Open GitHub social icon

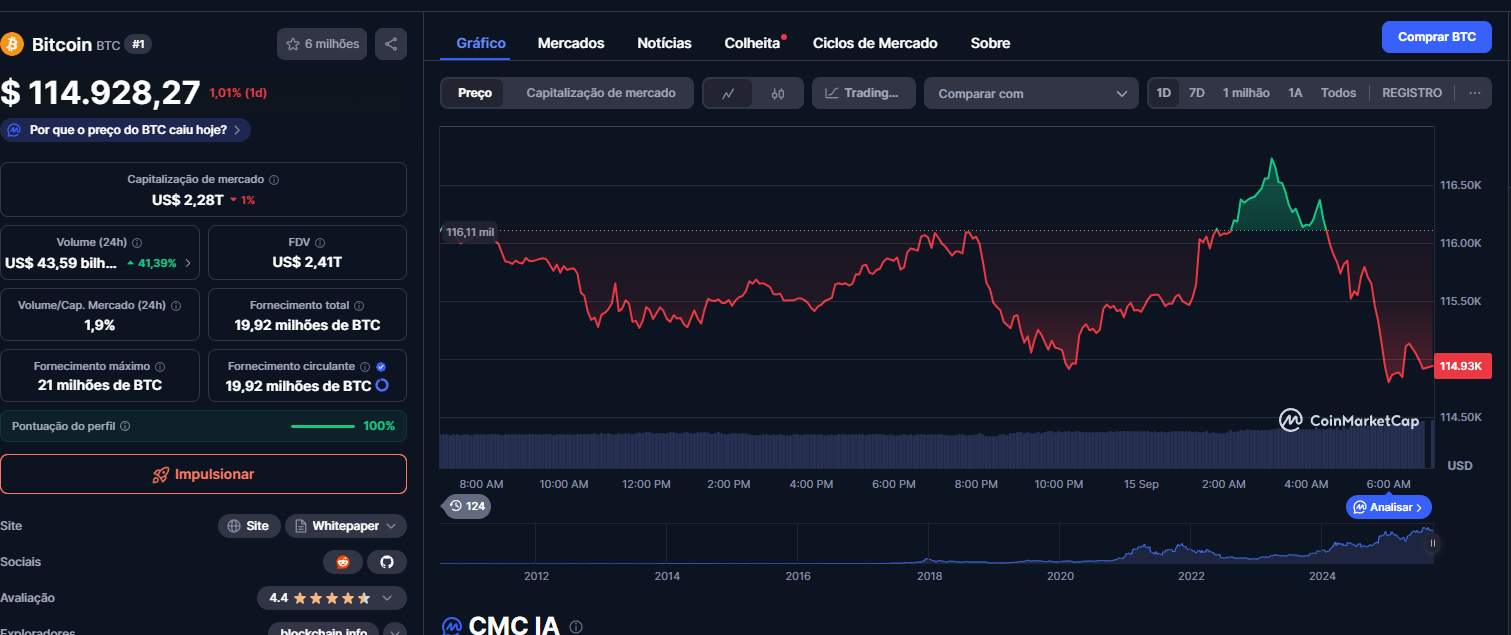coord(387,562)
